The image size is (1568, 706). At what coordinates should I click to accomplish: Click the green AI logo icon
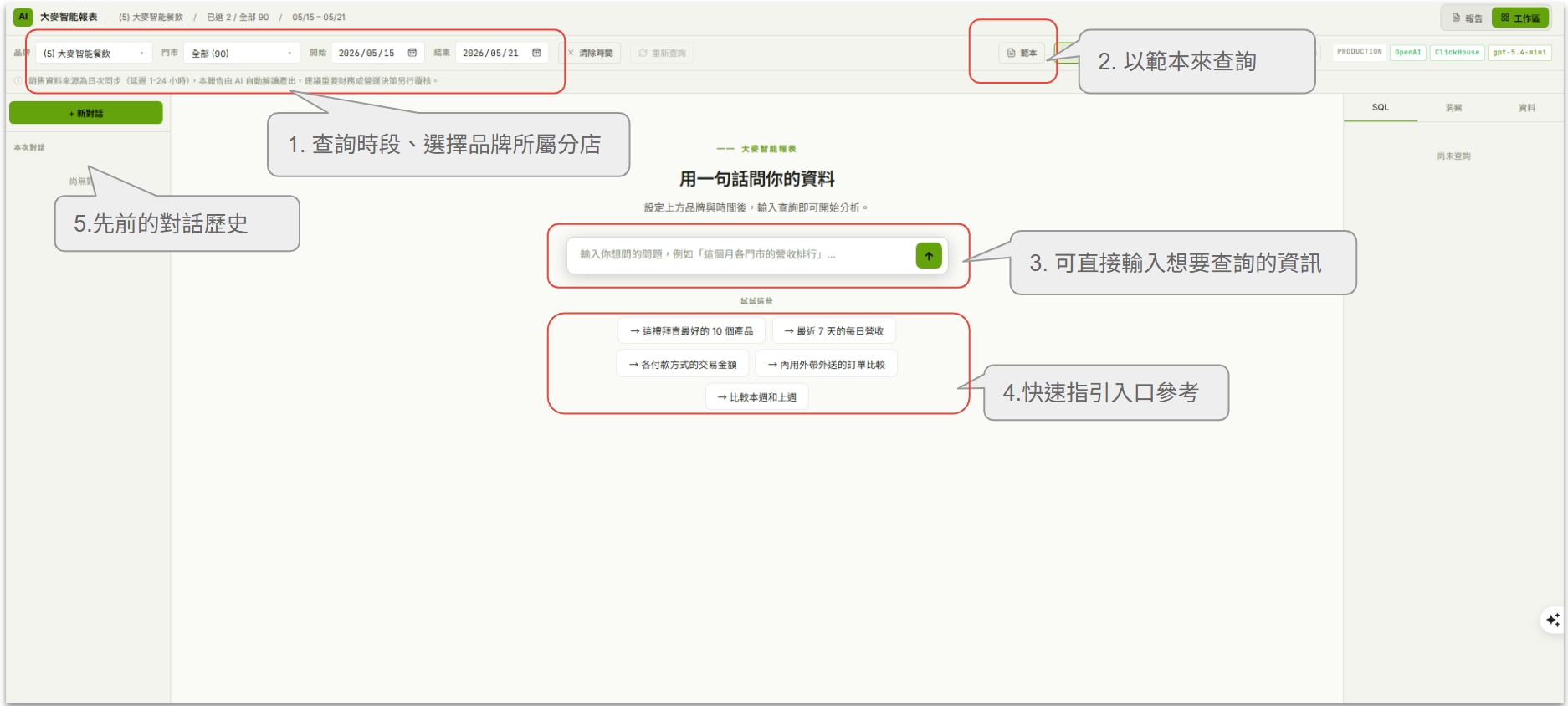point(23,17)
